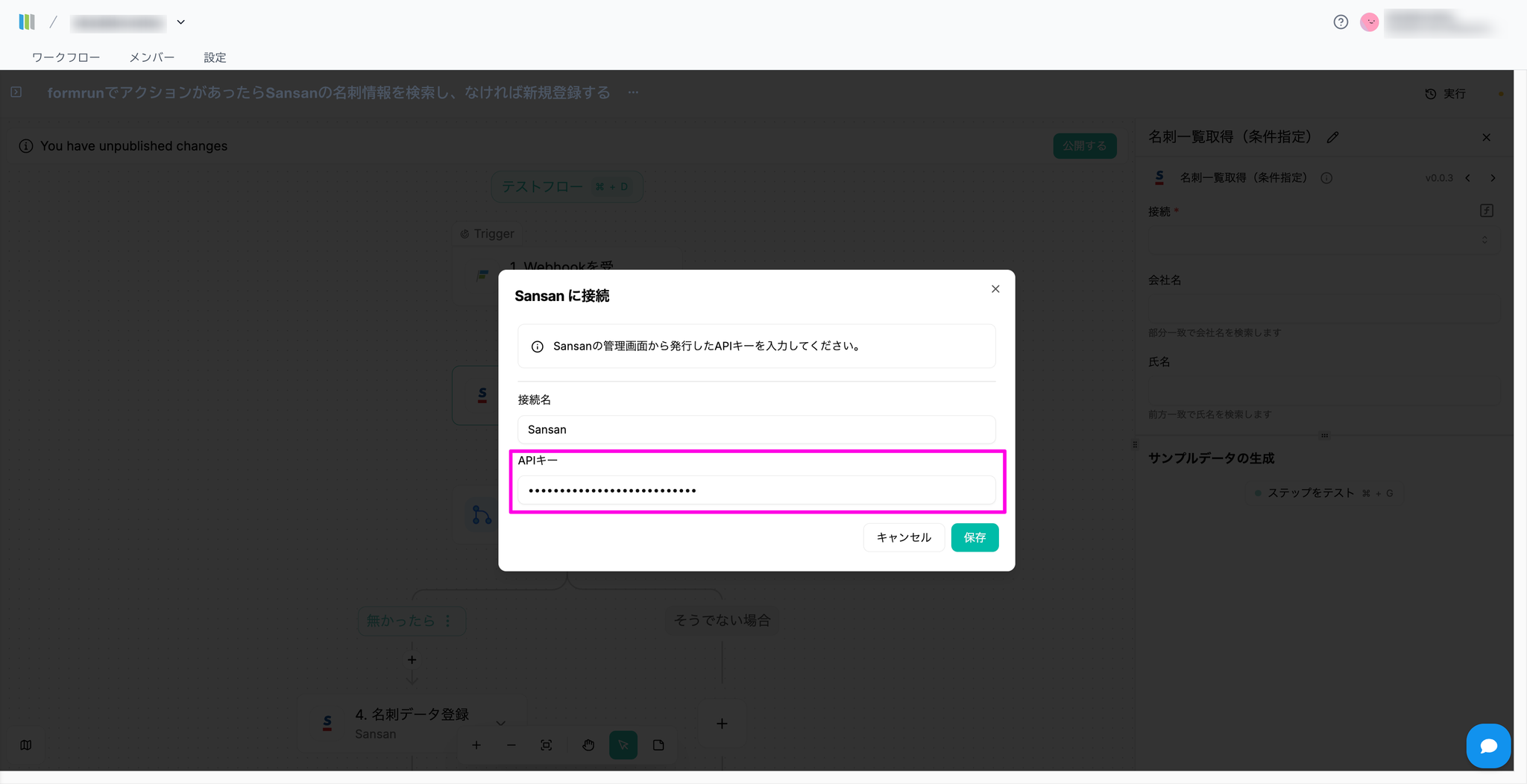This screenshot has height=784, width=1527.
Task: Click the 'You have unpublished changes' notice
Action: (133, 146)
